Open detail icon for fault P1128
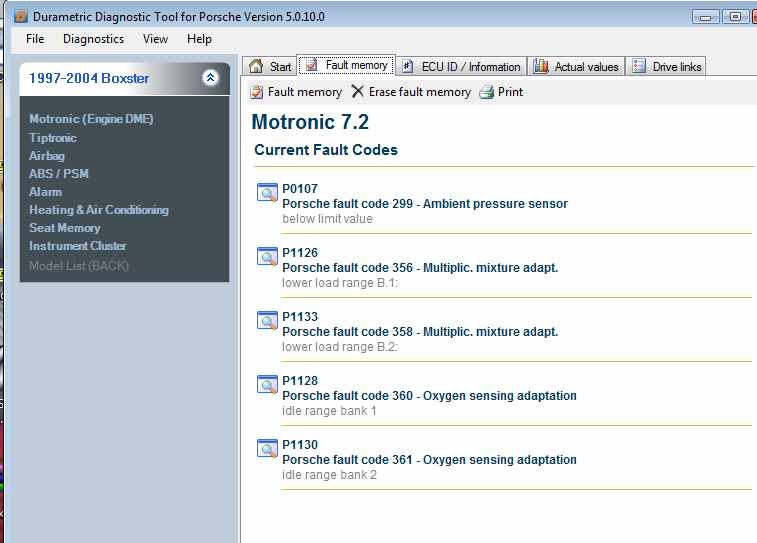 (x=267, y=385)
